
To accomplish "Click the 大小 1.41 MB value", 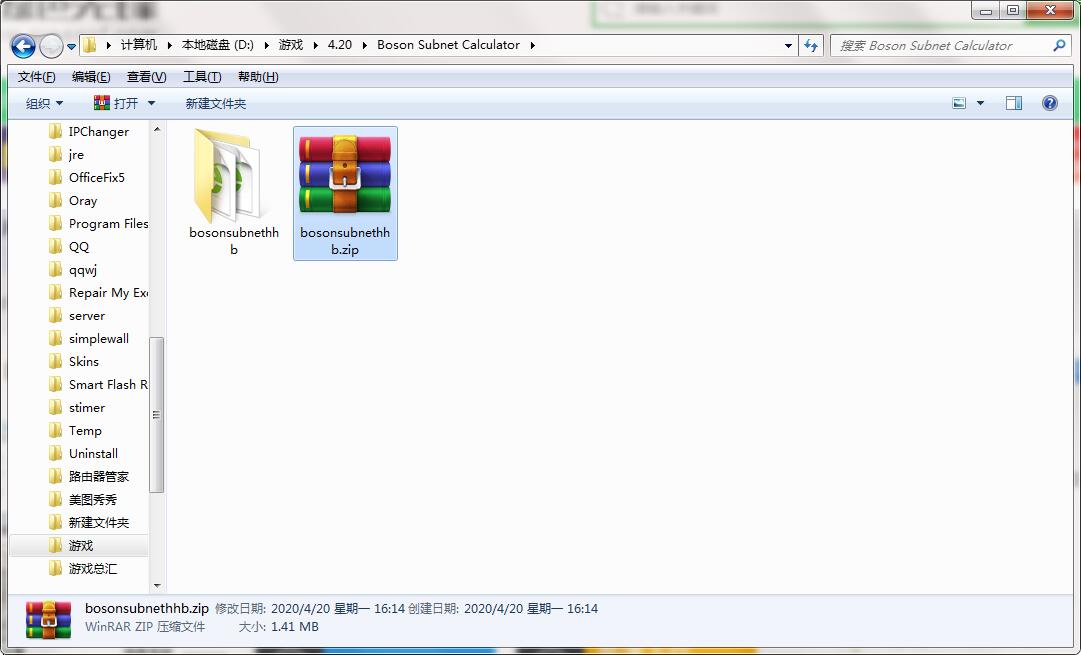I will (294, 627).
